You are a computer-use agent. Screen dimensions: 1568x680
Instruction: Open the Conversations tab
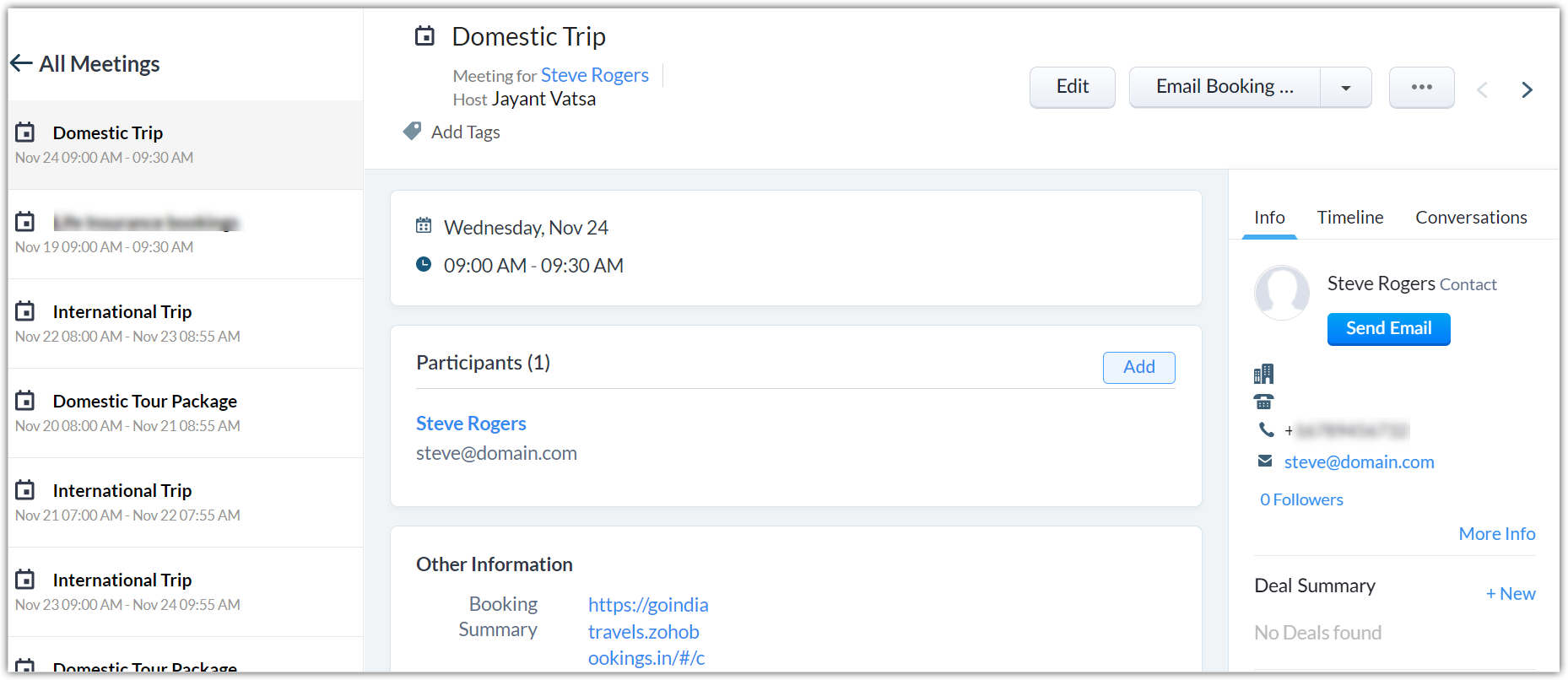coord(1470,218)
